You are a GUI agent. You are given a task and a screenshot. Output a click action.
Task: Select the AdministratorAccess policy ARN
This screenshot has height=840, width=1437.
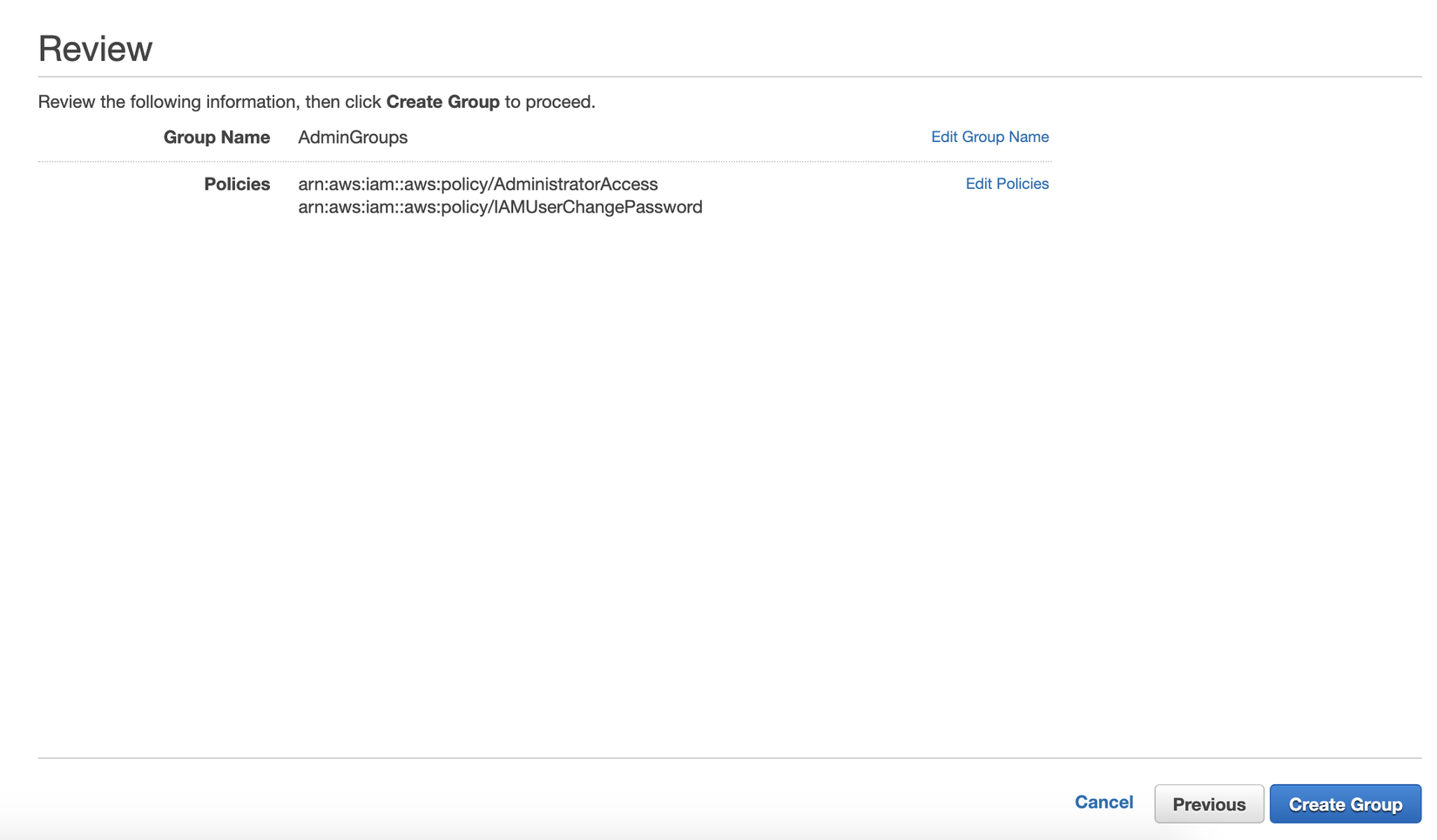[477, 185]
